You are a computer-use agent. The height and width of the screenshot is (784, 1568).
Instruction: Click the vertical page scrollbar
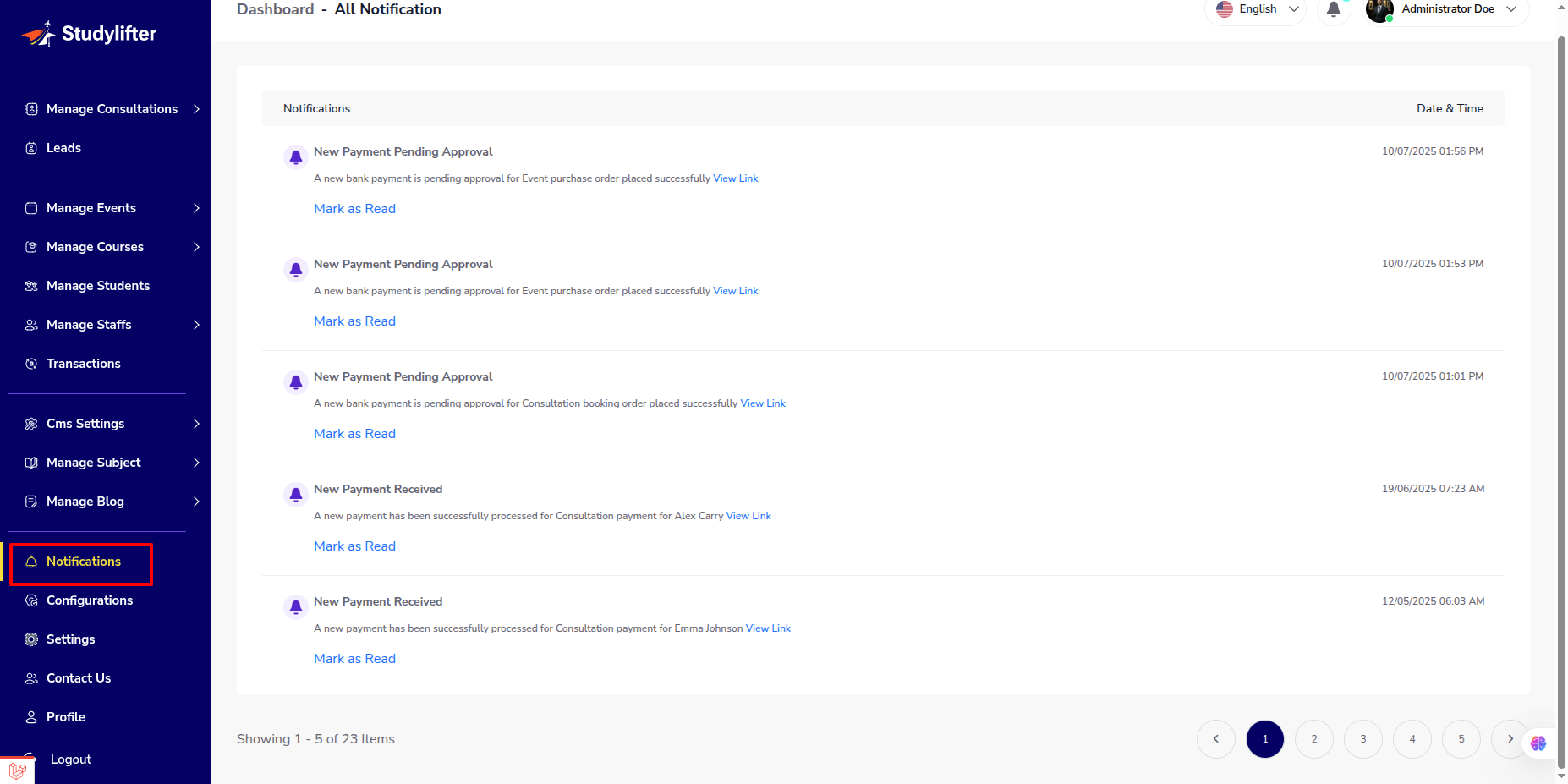pos(1561,402)
